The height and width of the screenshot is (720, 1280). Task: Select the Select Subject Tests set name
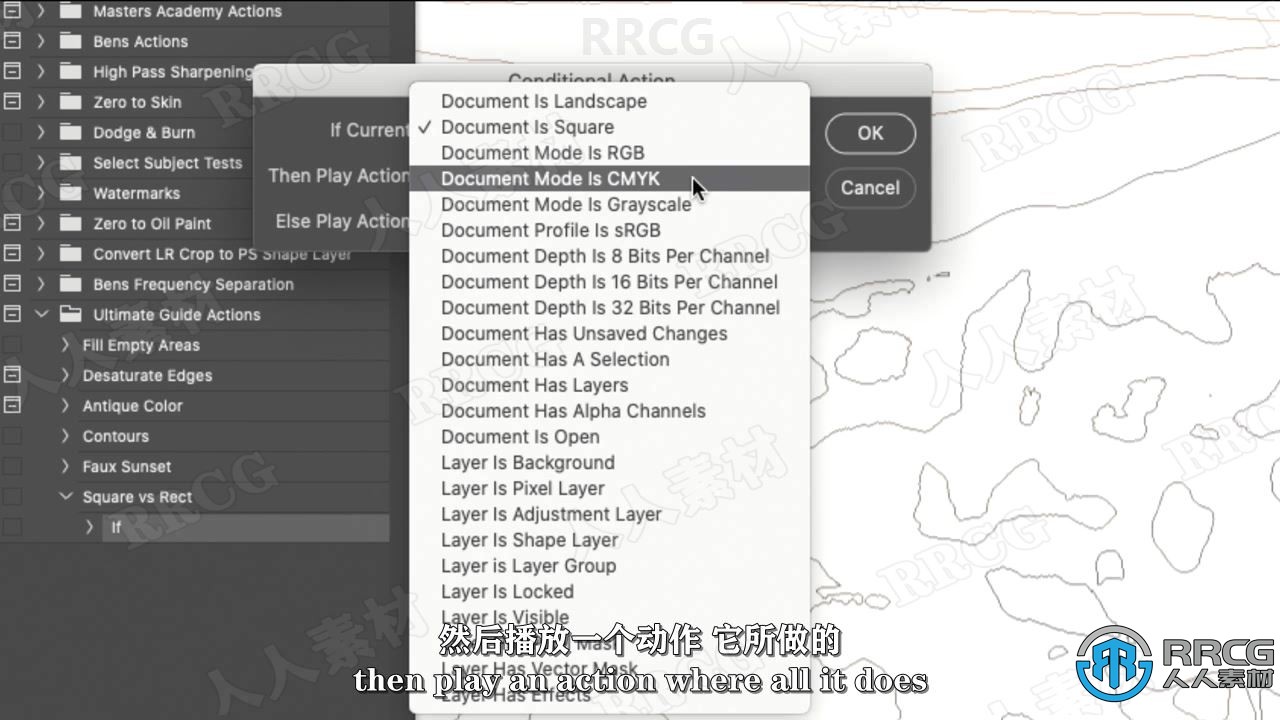pyautogui.click(x=168, y=163)
